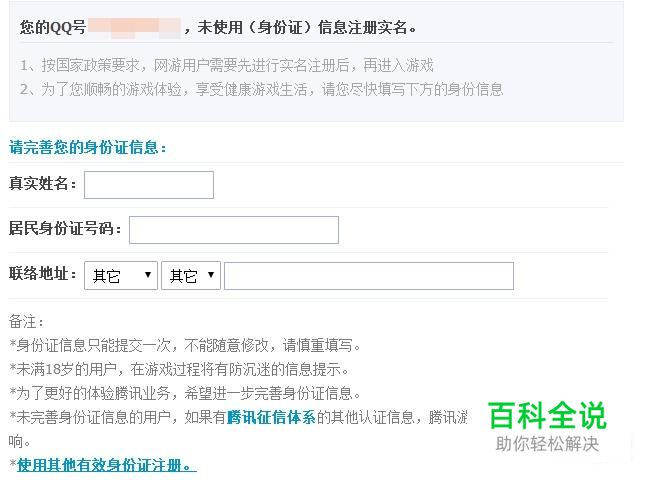Click notice line two about 健康游戏生活
This screenshot has height=487, width=656.
261,89
